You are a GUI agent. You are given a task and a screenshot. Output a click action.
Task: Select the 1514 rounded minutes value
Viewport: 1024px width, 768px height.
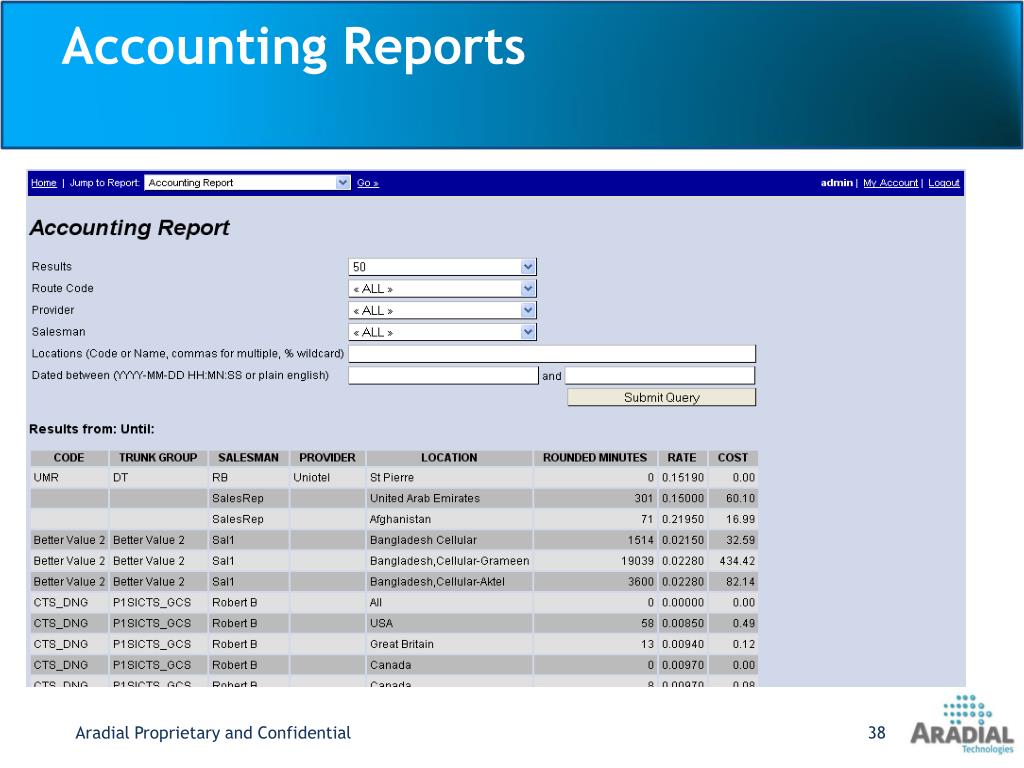(x=641, y=540)
